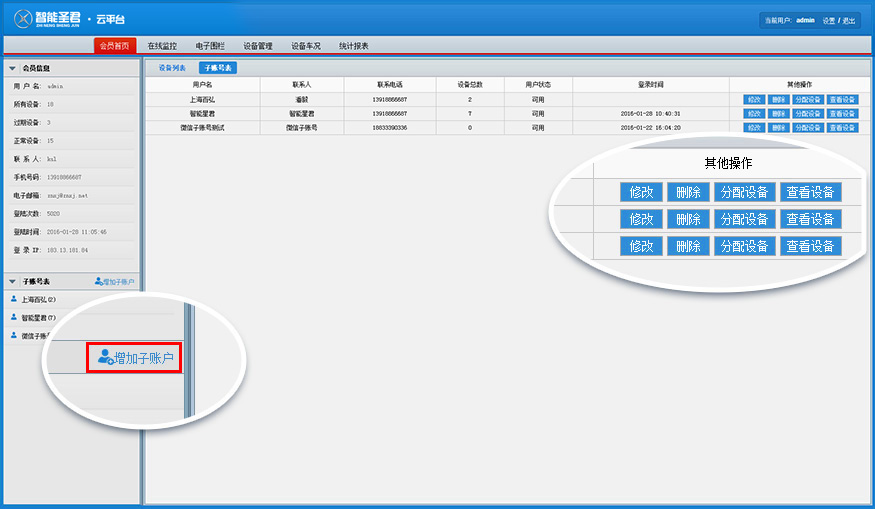Open the 电子围栏 menu

[210, 46]
